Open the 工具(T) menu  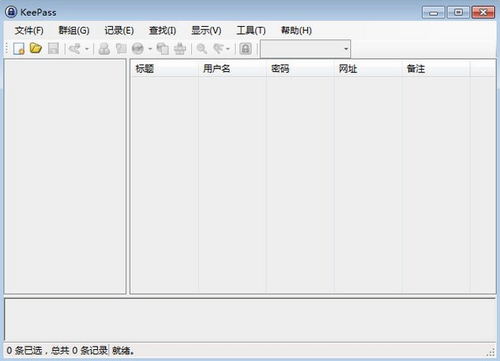tap(251, 31)
